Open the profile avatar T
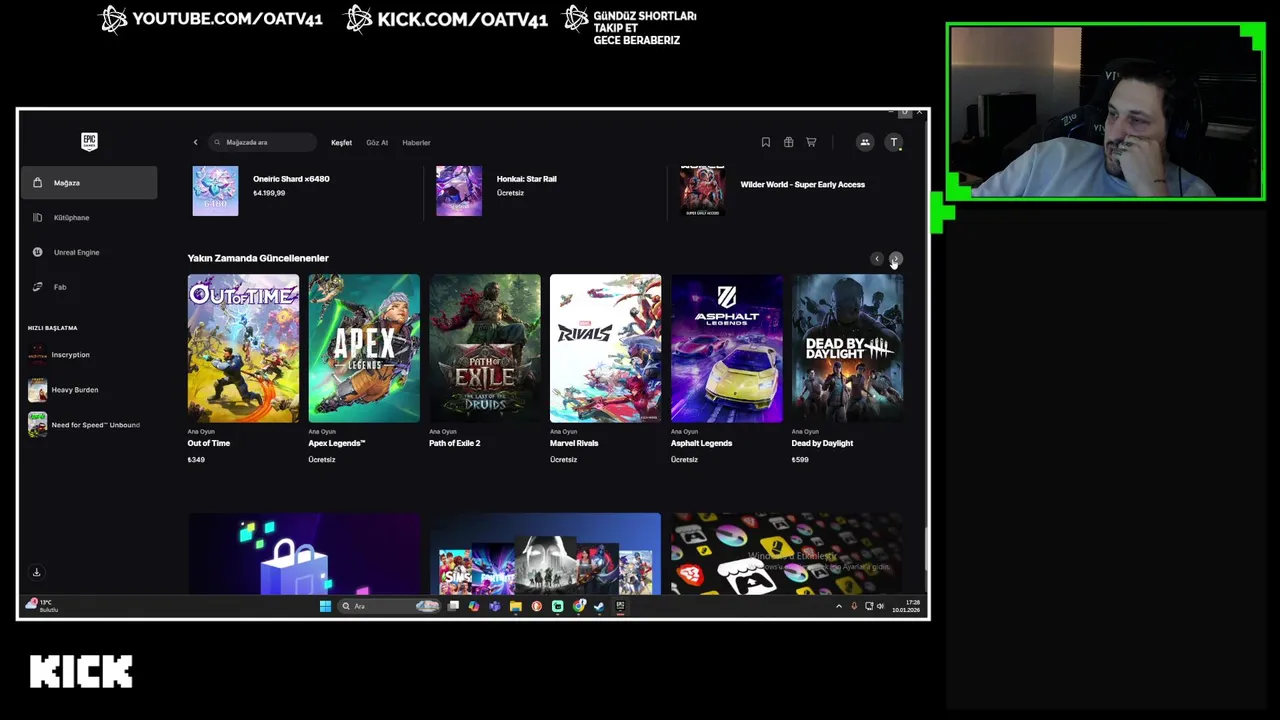This screenshot has width=1280, height=720. coord(894,142)
